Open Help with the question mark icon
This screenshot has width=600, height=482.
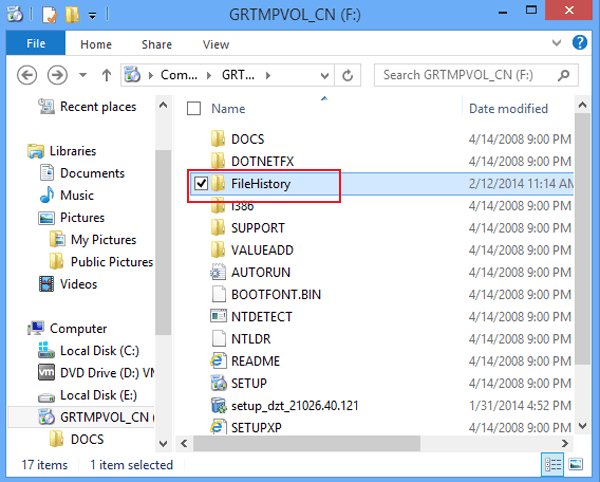point(580,42)
